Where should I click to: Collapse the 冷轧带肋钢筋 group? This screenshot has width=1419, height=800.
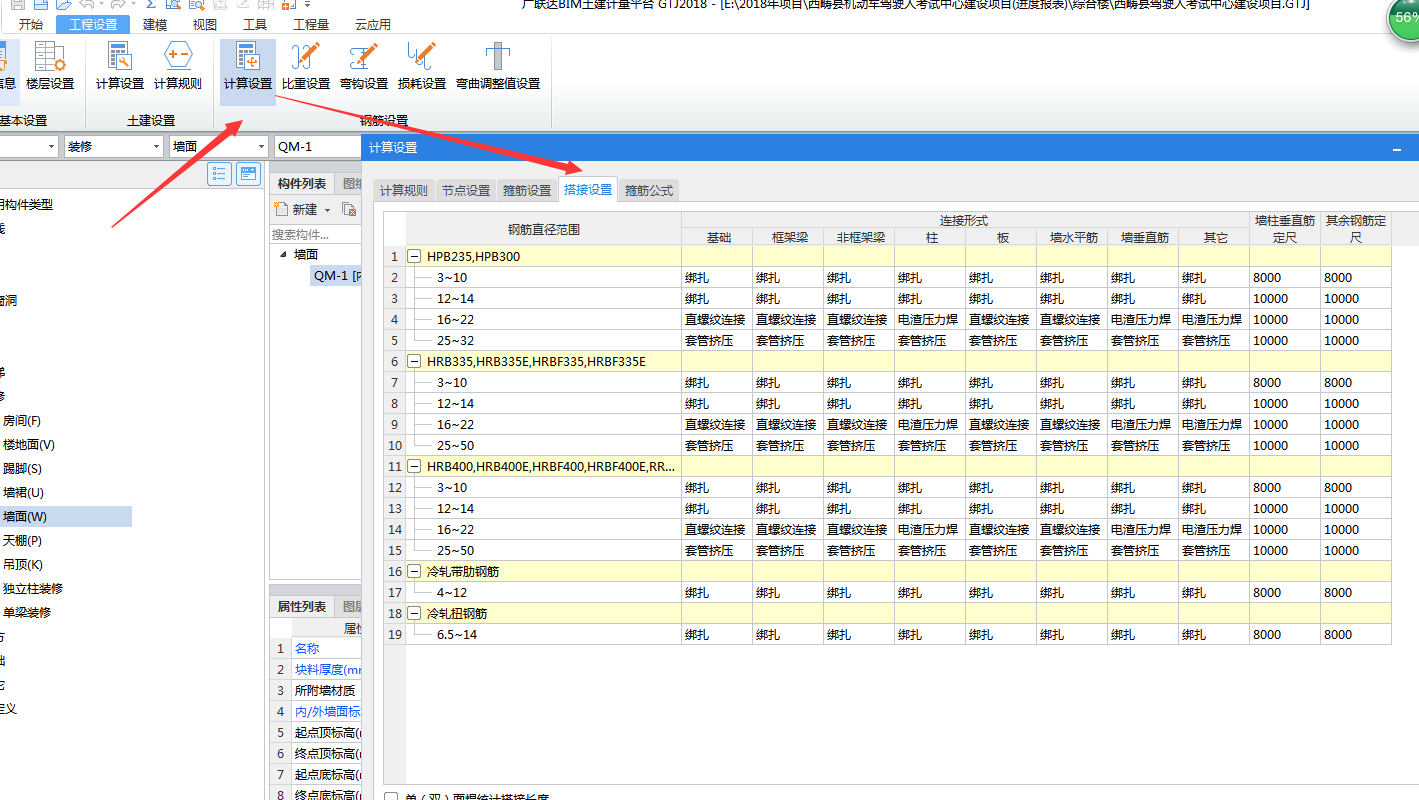pyautogui.click(x=414, y=572)
